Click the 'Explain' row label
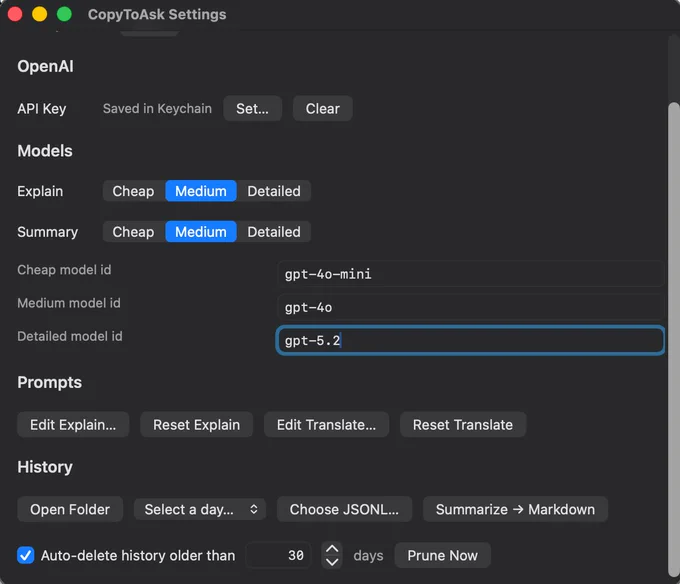 (40, 191)
